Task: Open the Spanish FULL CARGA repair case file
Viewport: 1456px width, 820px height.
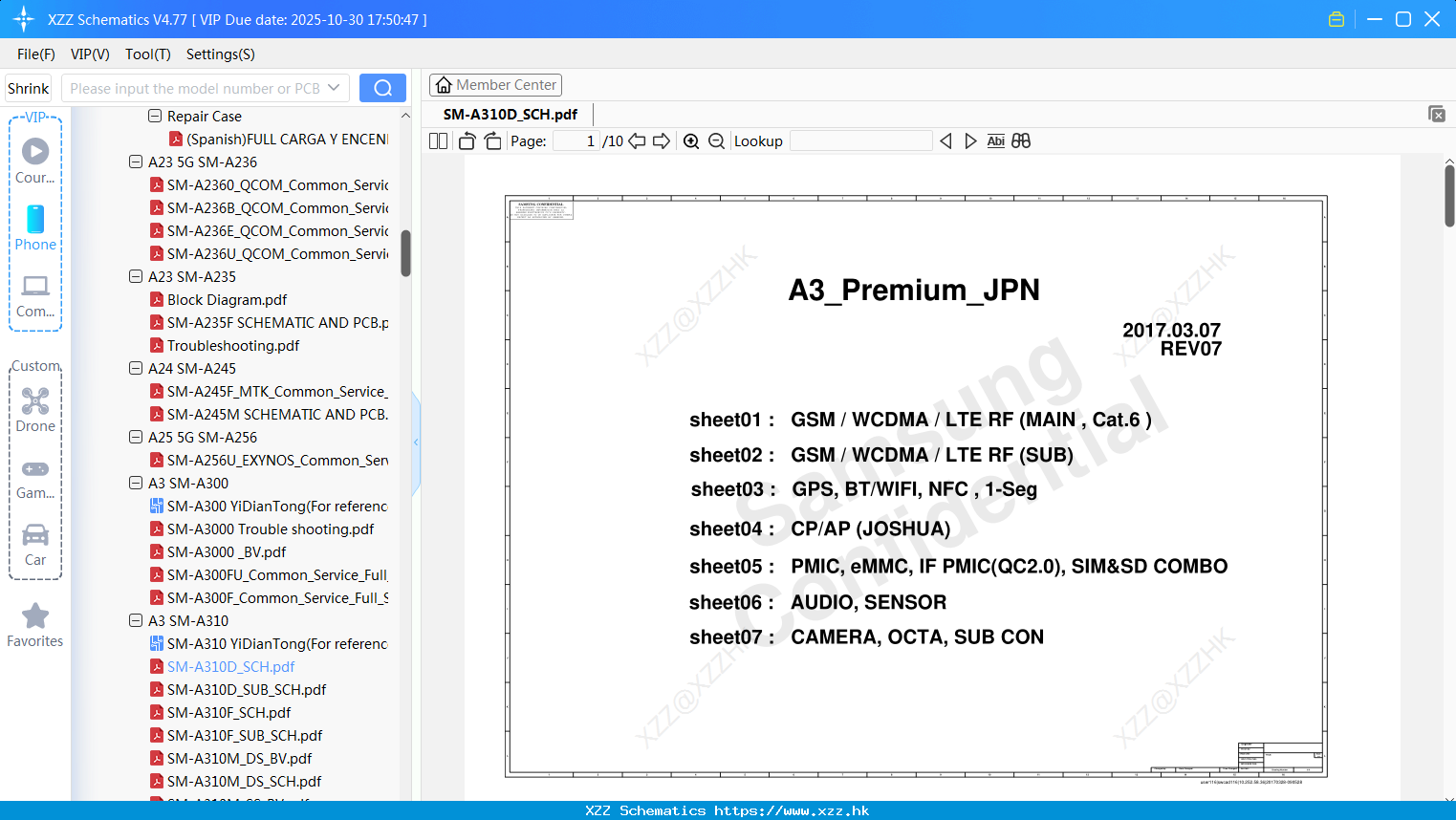Action: click(279, 139)
